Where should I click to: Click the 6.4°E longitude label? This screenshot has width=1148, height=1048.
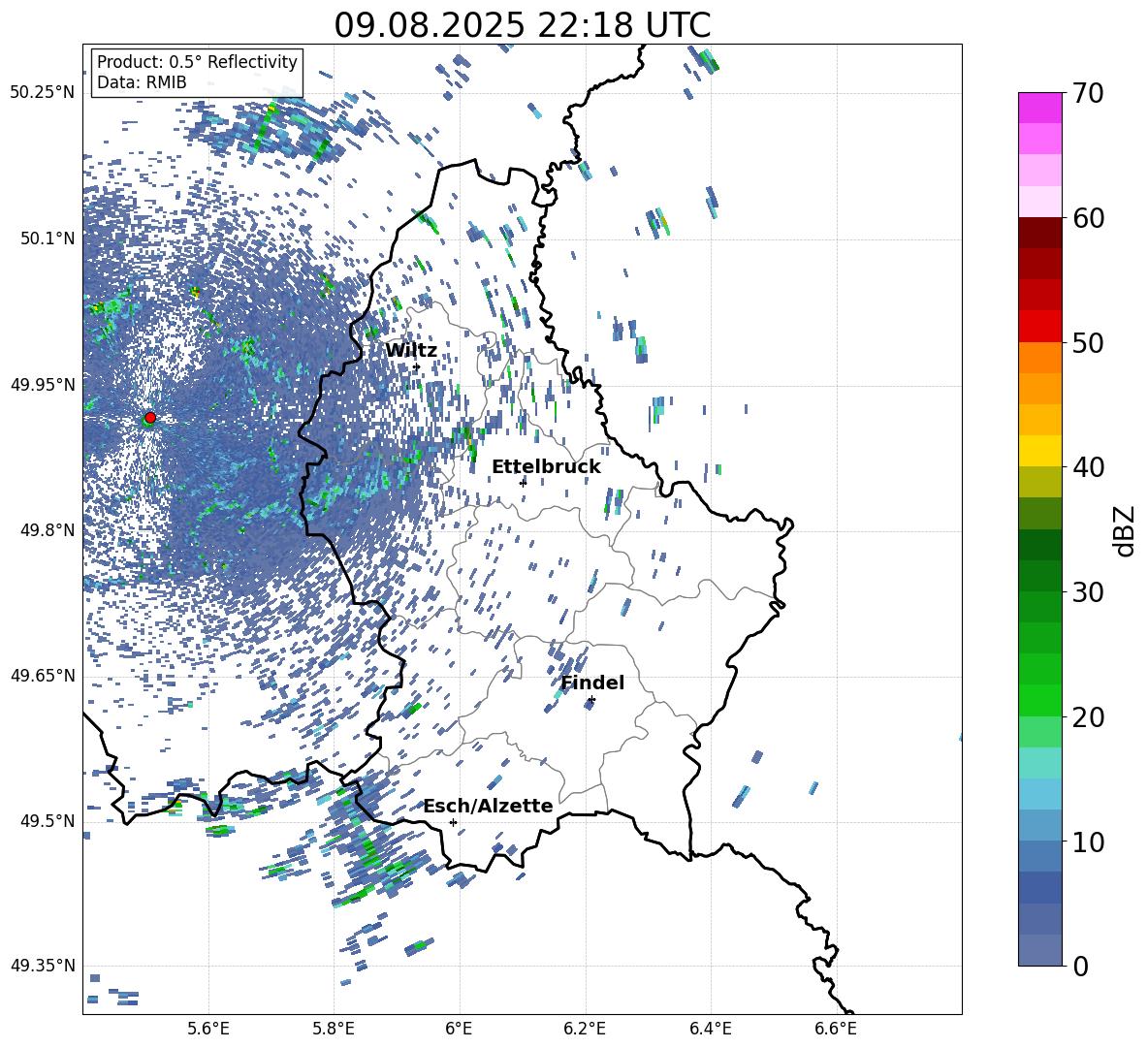[710, 1029]
